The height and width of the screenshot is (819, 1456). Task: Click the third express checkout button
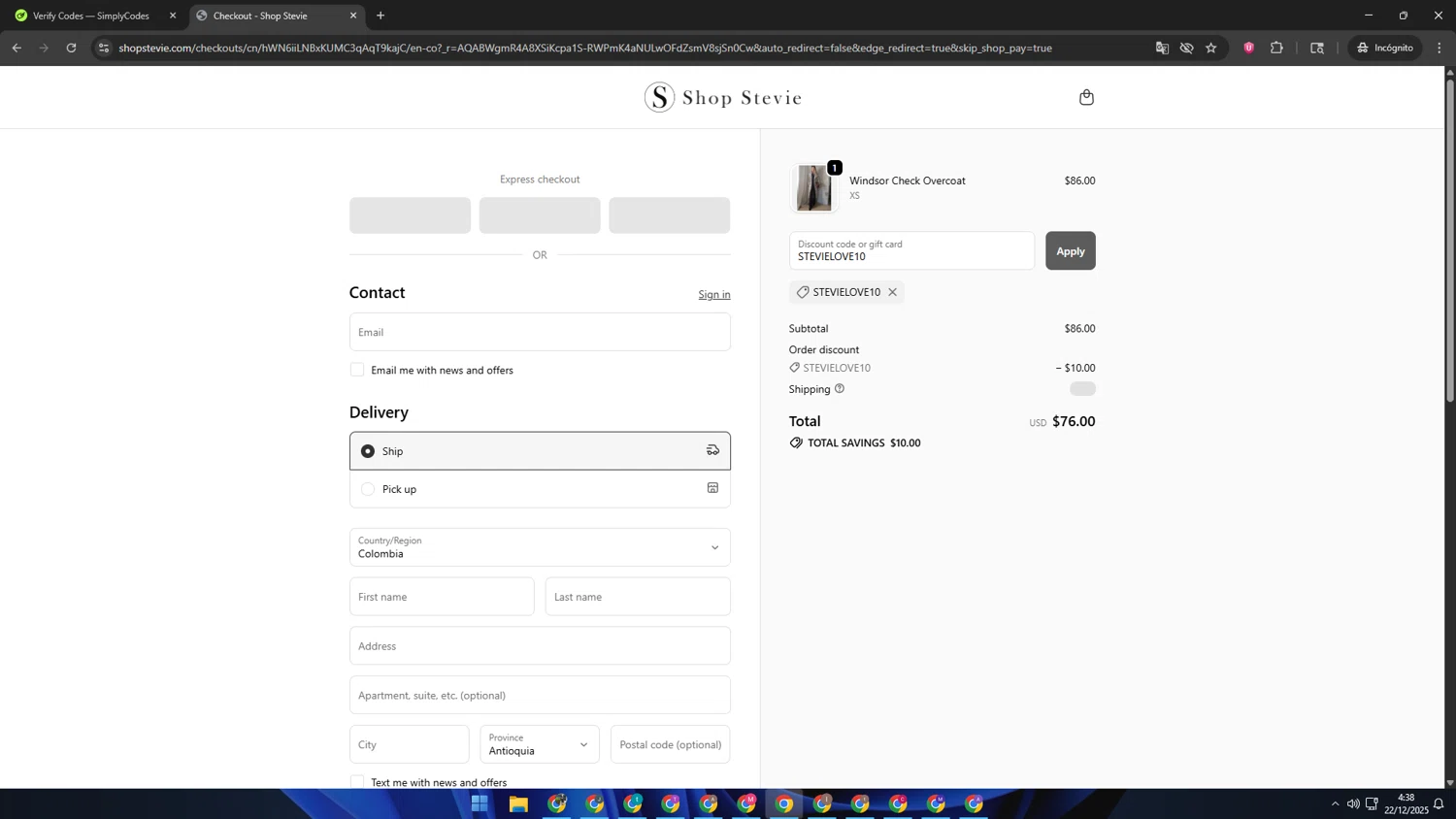coord(670,215)
